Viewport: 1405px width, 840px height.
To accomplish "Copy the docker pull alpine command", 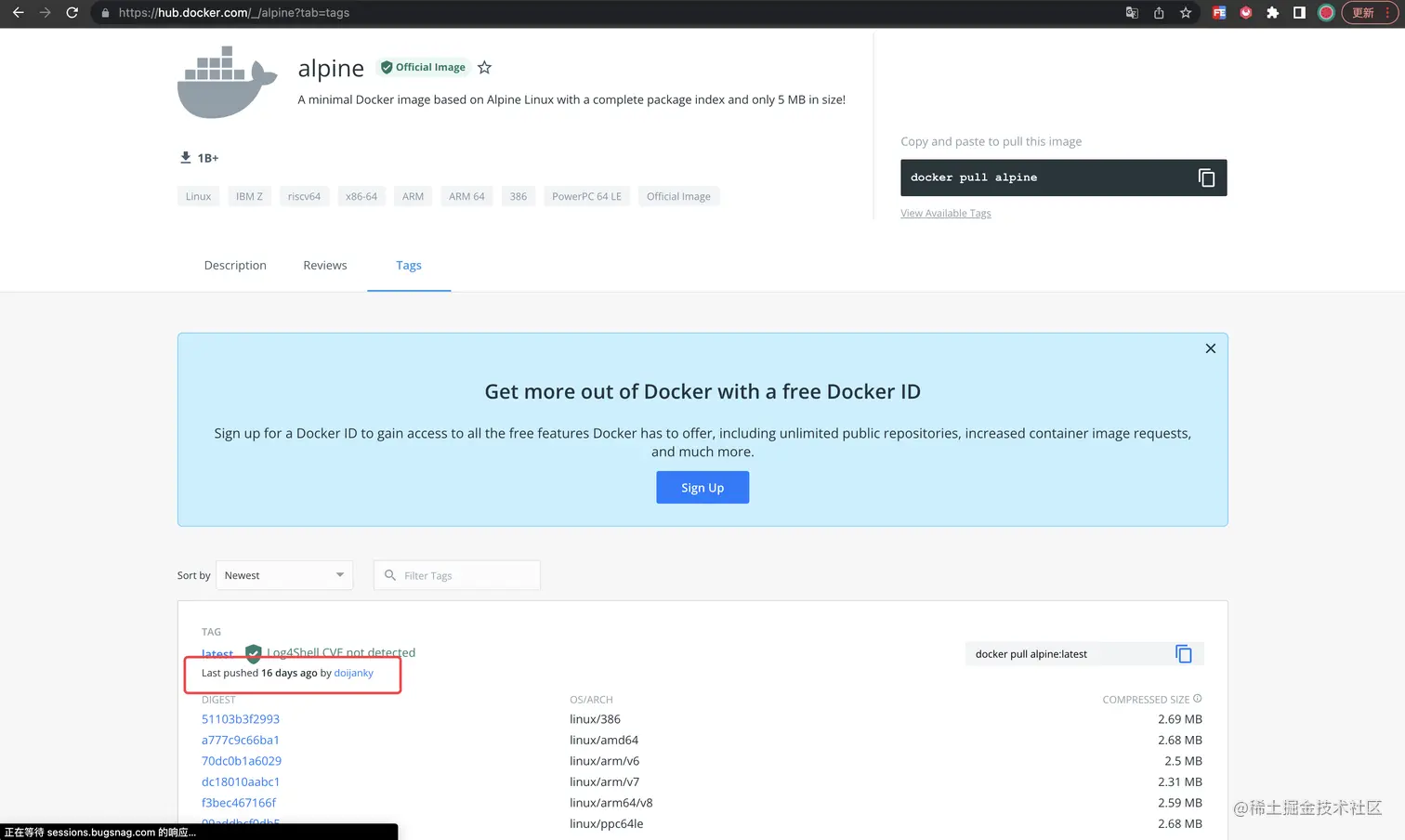I will 1206,177.
